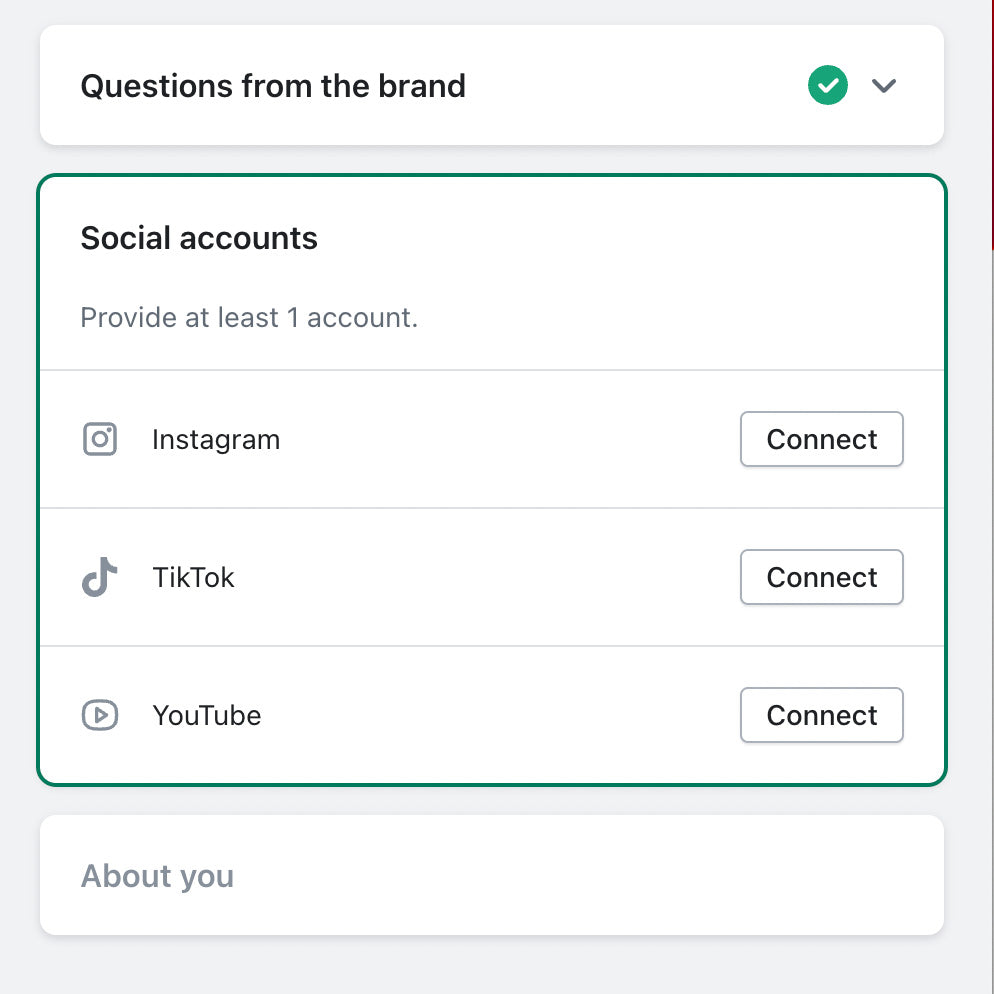Click blank space between YouTube label and Connect
Screen dimensions: 994x994
point(500,715)
